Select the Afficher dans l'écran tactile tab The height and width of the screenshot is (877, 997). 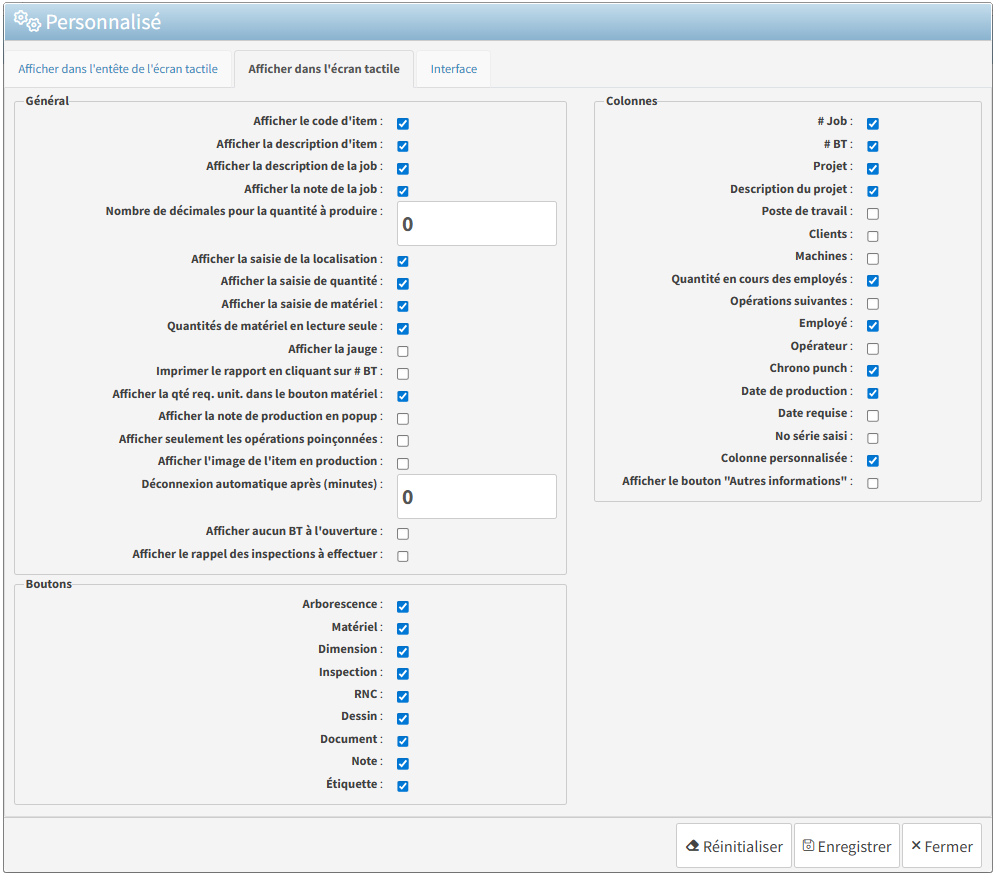(x=323, y=69)
